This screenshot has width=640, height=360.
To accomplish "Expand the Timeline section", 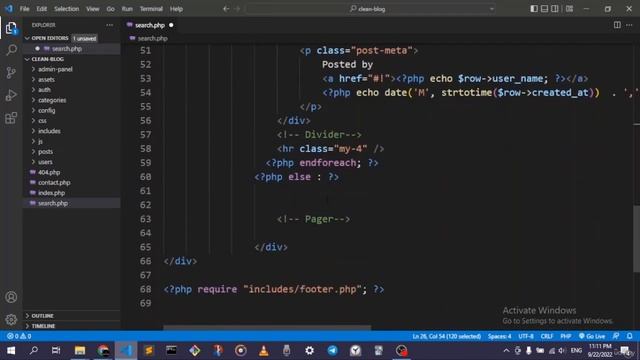I will click(x=43, y=326).
